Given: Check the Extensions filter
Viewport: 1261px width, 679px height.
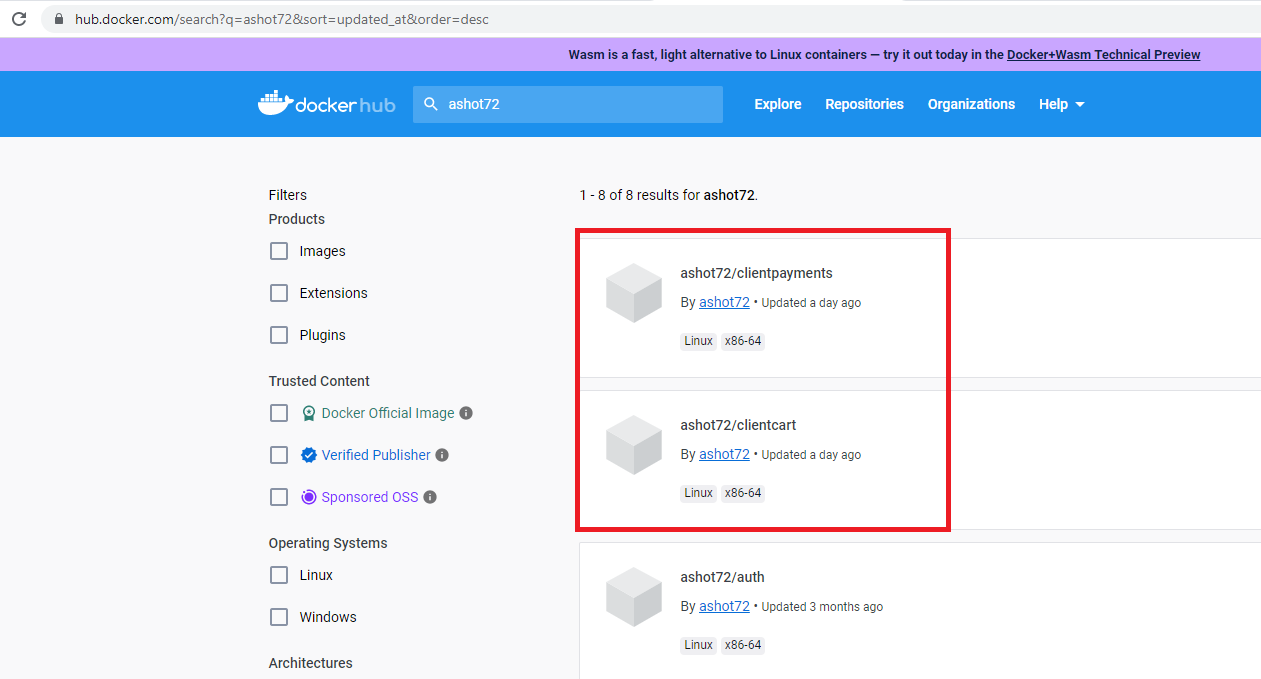Looking at the screenshot, I should click(x=279, y=293).
